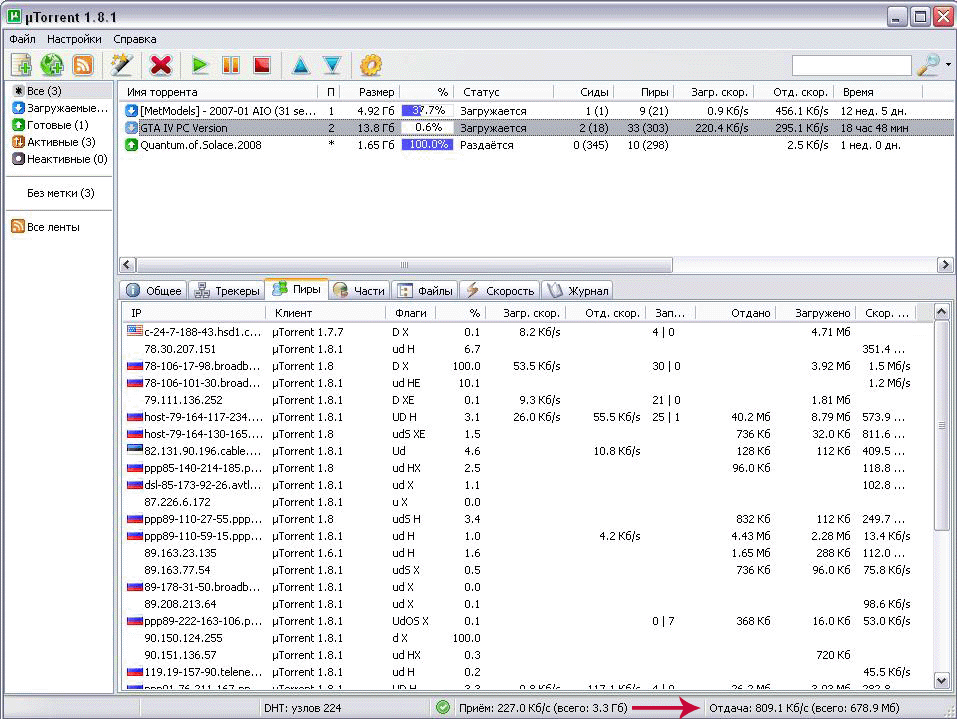Click the GTA IV progress bar cell

(427, 128)
